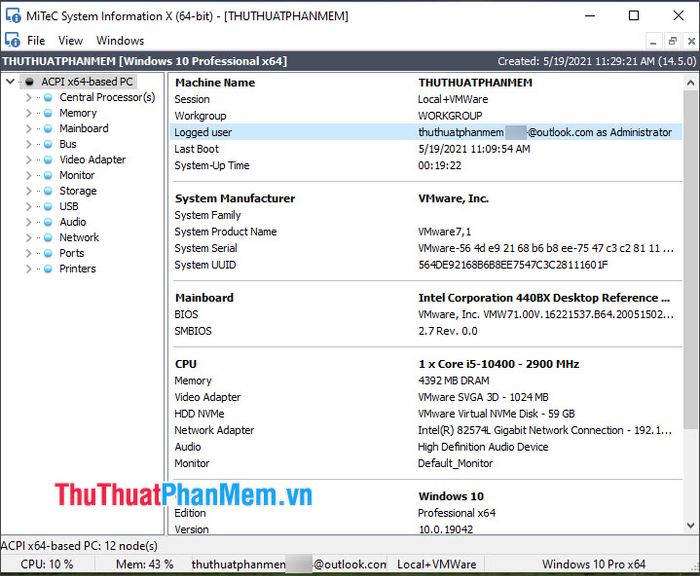Image resolution: width=700 pixels, height=576 pixels.
Task: Select the Logged user row
Action: 426,132
